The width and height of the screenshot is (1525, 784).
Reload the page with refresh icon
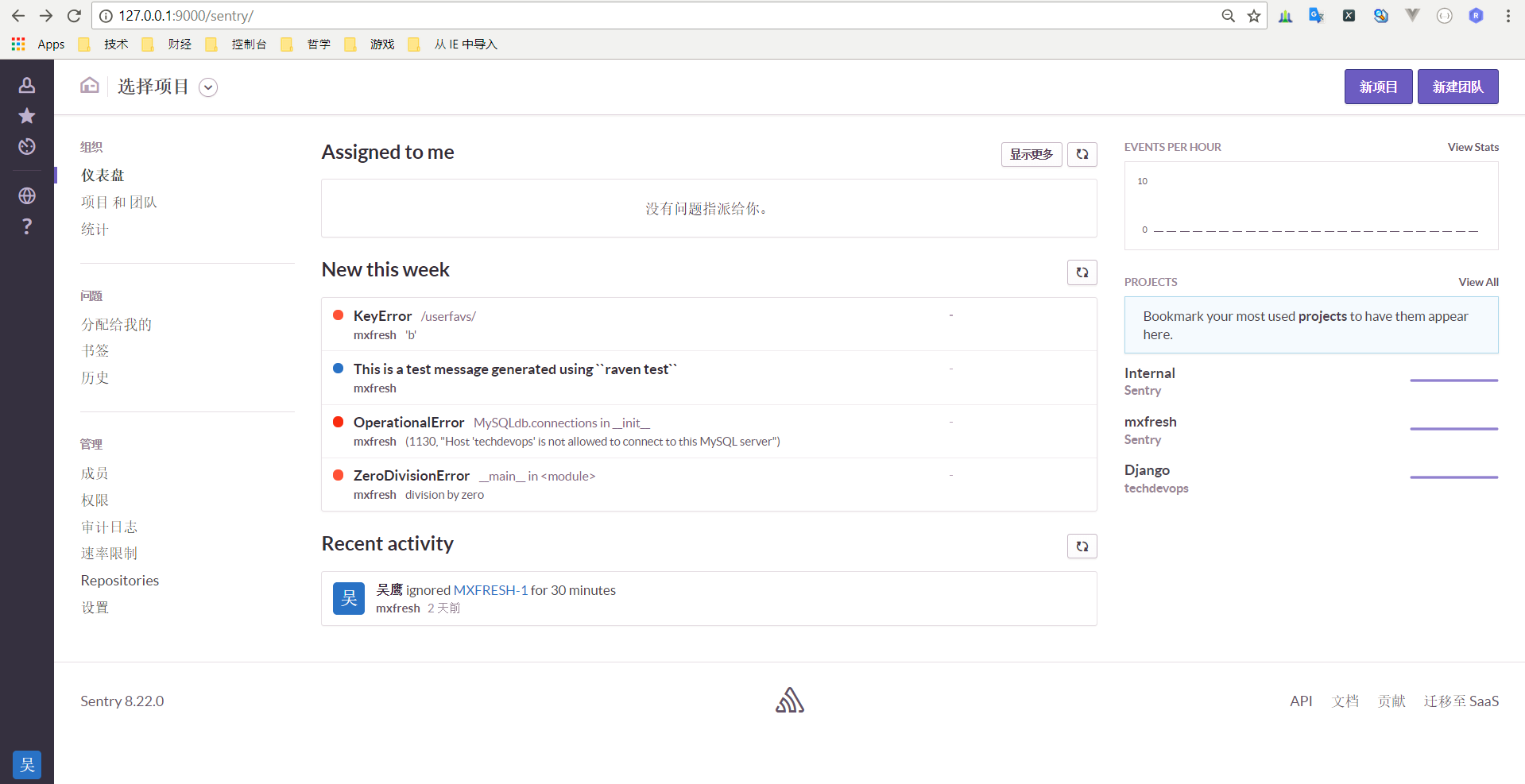click(74, 16)
